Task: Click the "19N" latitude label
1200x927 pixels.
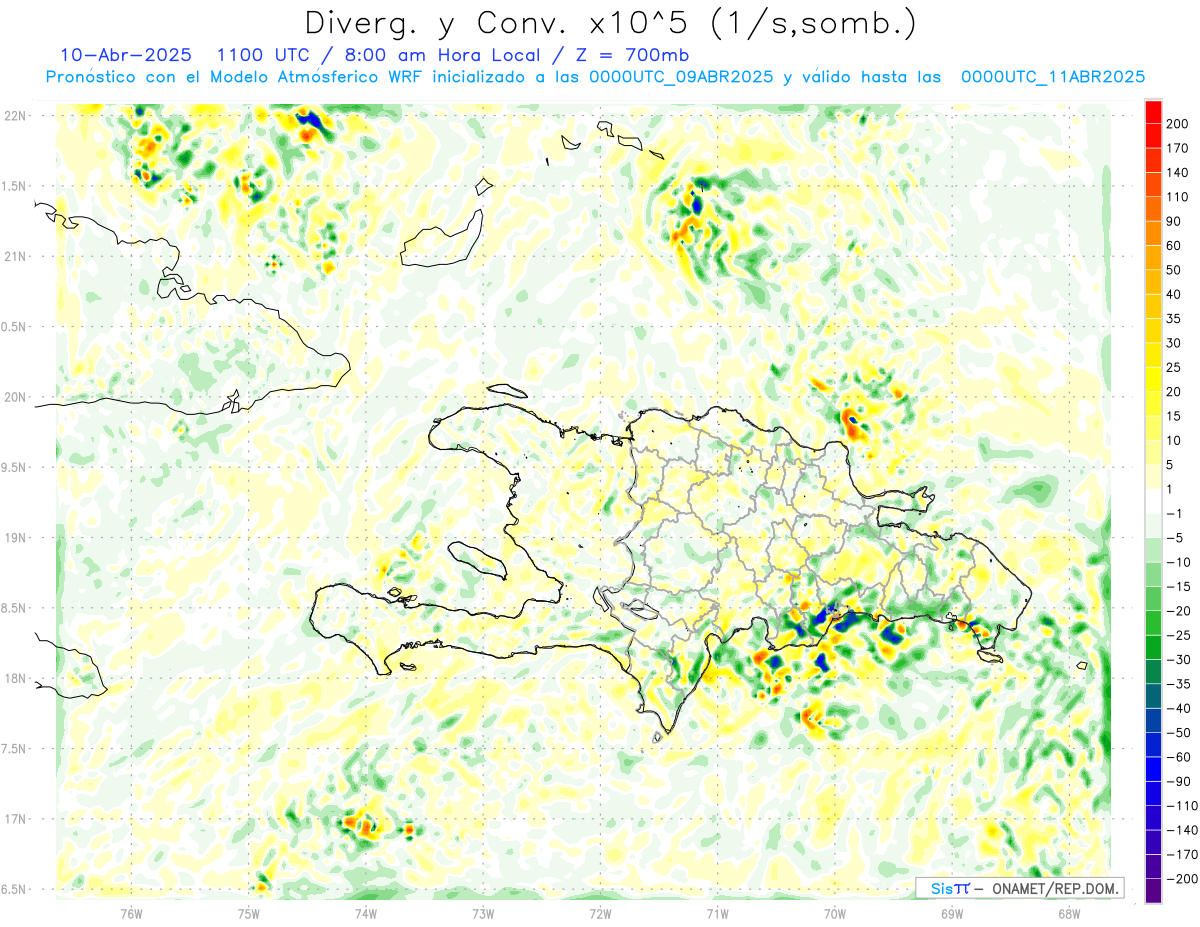Action: [x=15, y=538]
